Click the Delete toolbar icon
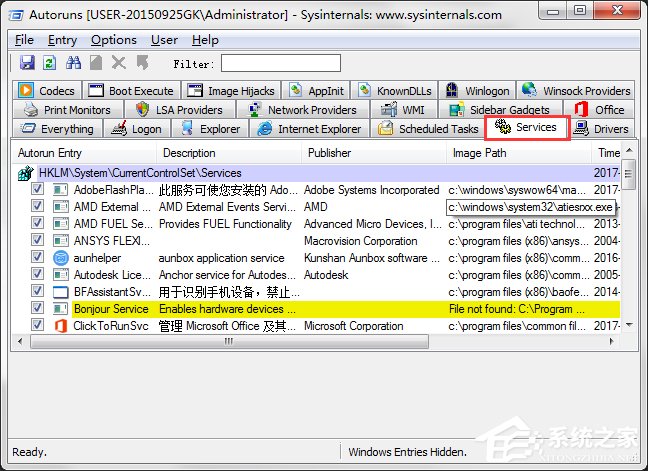 coord(119,63)
